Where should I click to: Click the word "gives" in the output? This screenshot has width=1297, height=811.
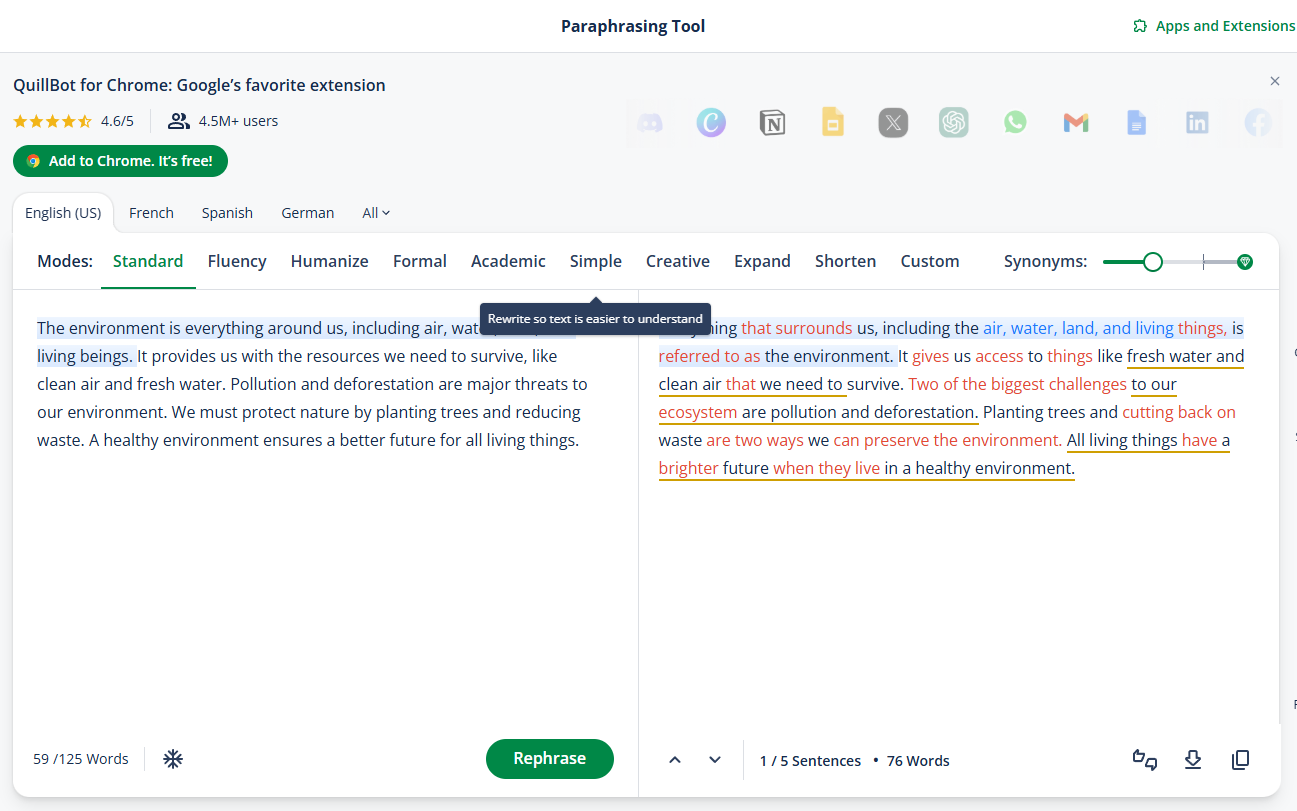[x=930, y=356]
